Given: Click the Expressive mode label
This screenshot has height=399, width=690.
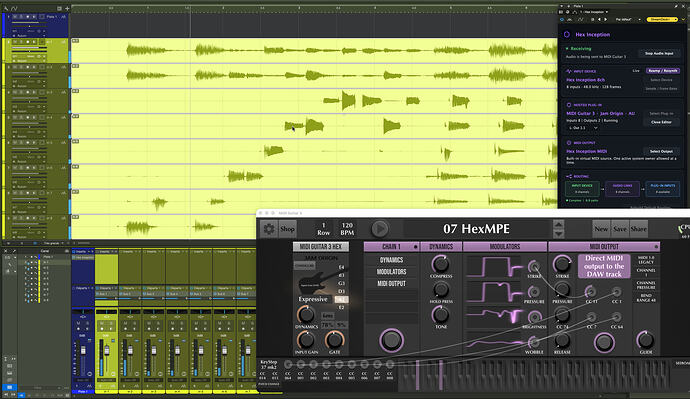Looking at the screenshot, I should coord(313,299).
